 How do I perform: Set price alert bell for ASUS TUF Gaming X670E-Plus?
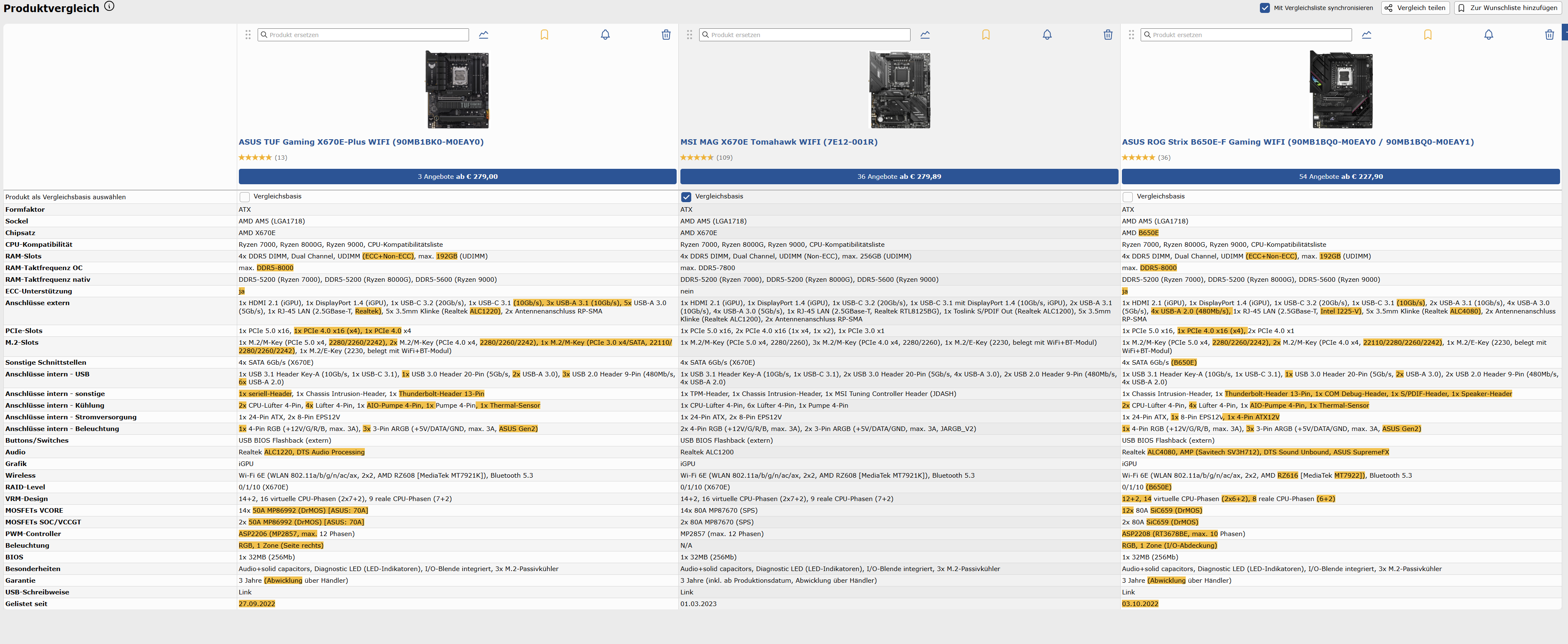605,35
